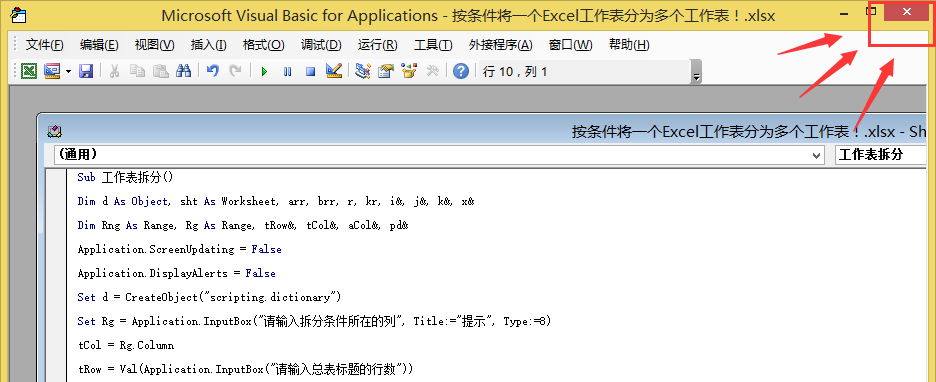Open toolbar options arrow after position box
The height and width of the screenshot is (382, 936).
696,72
